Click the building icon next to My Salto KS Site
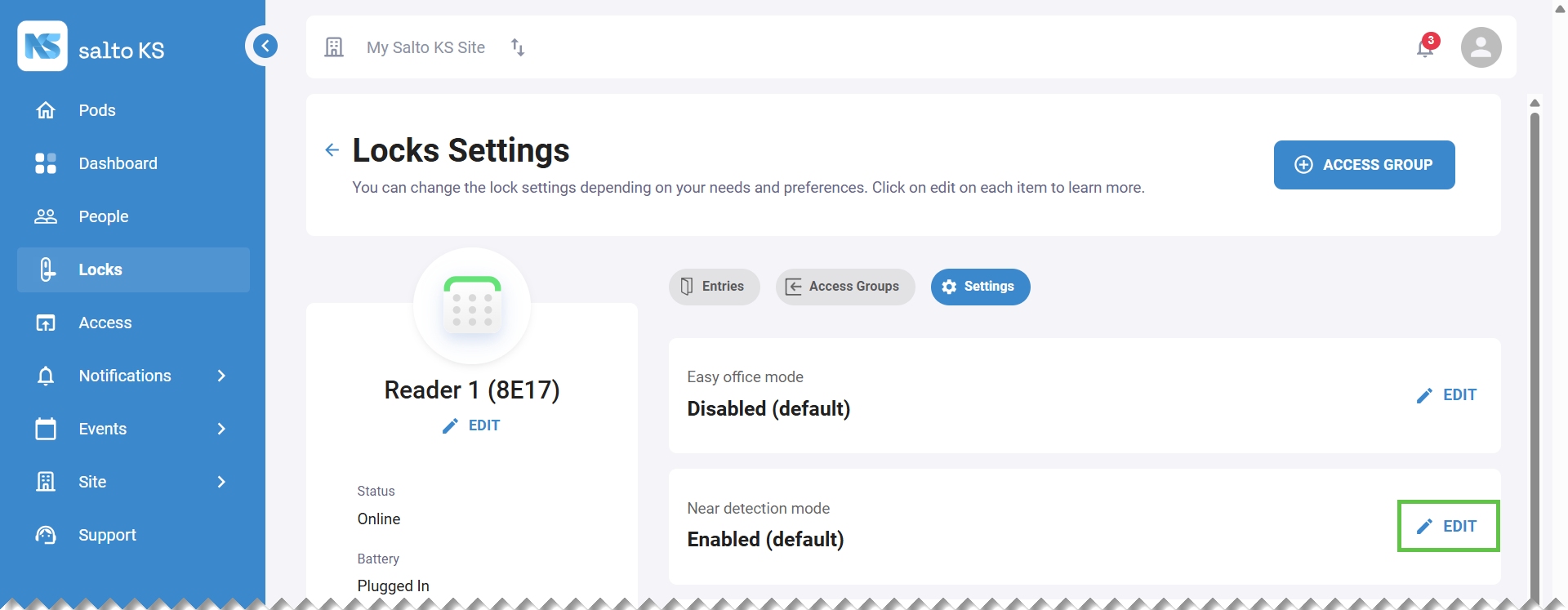 [334, 47]
